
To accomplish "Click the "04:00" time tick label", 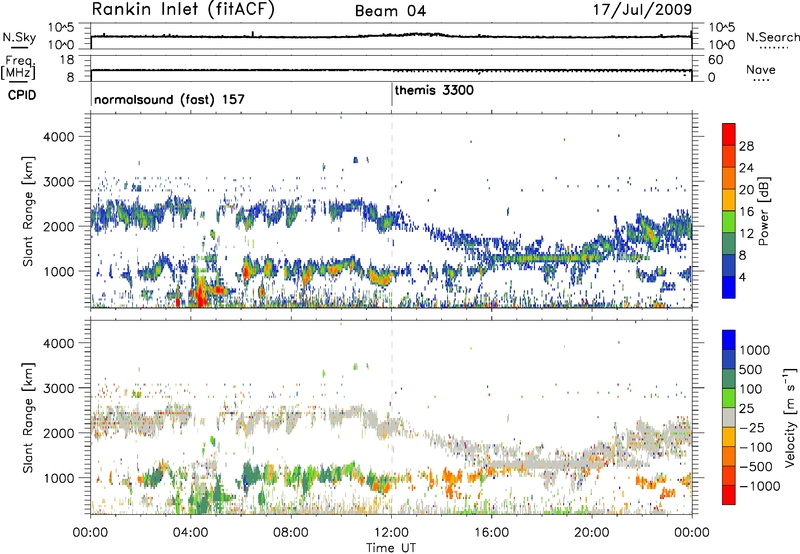I will pyautogui.click(x=190, y=533).
